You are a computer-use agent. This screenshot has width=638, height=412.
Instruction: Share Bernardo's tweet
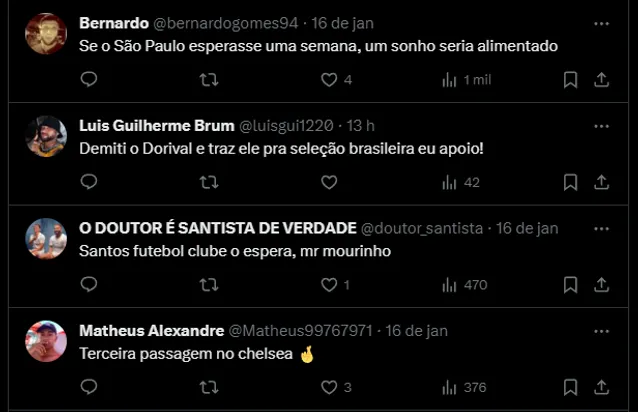pyautogui.click(x=601, y=80)
